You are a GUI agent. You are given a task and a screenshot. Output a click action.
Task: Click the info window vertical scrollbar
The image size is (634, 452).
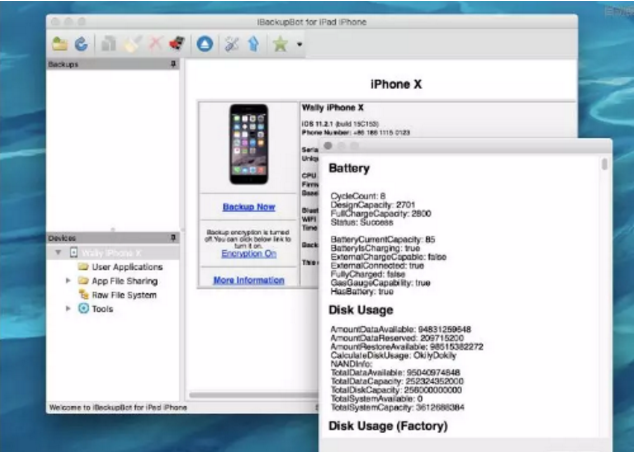click(x=604, y=164)
